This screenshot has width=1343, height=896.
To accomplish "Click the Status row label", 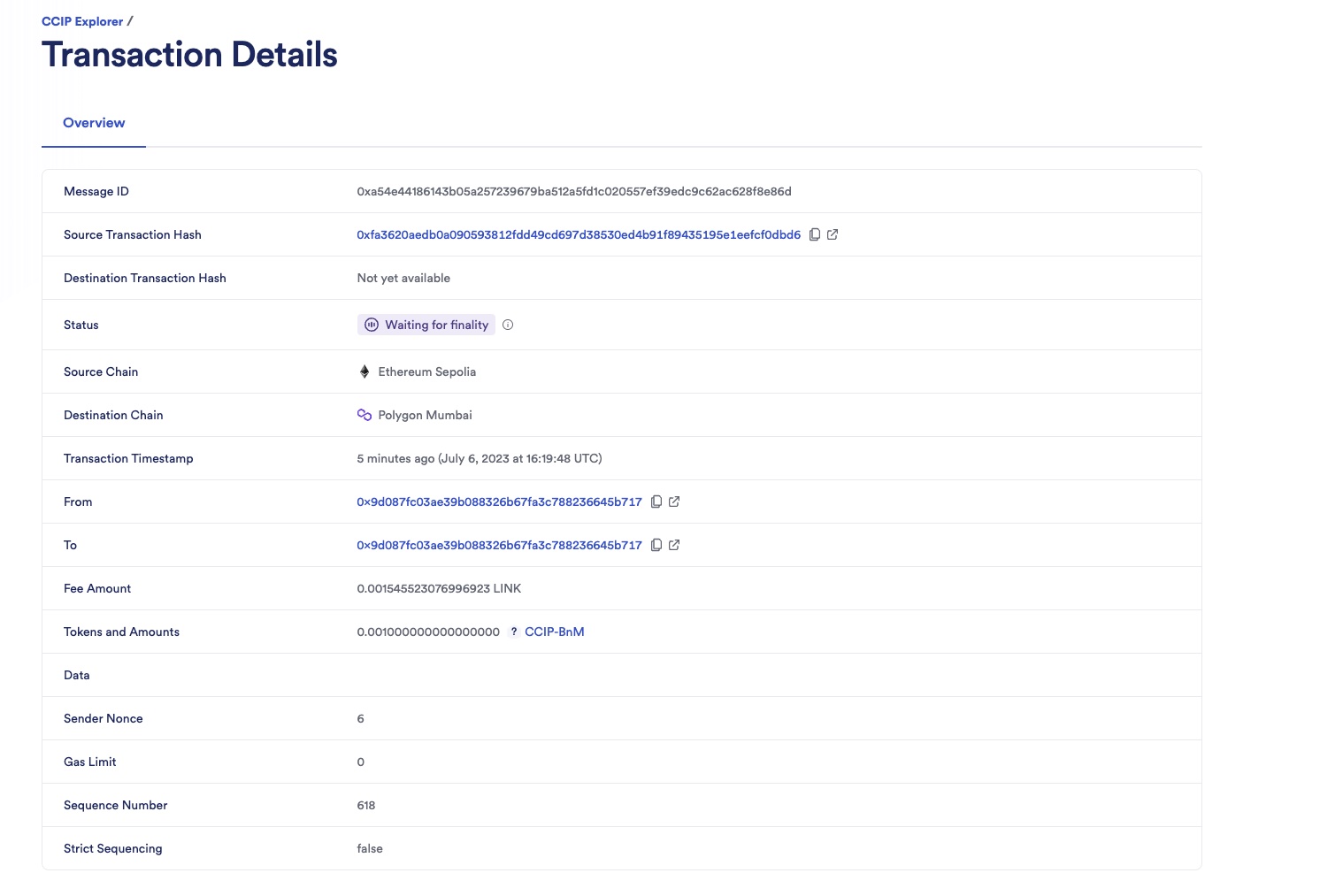I will 81,325.
